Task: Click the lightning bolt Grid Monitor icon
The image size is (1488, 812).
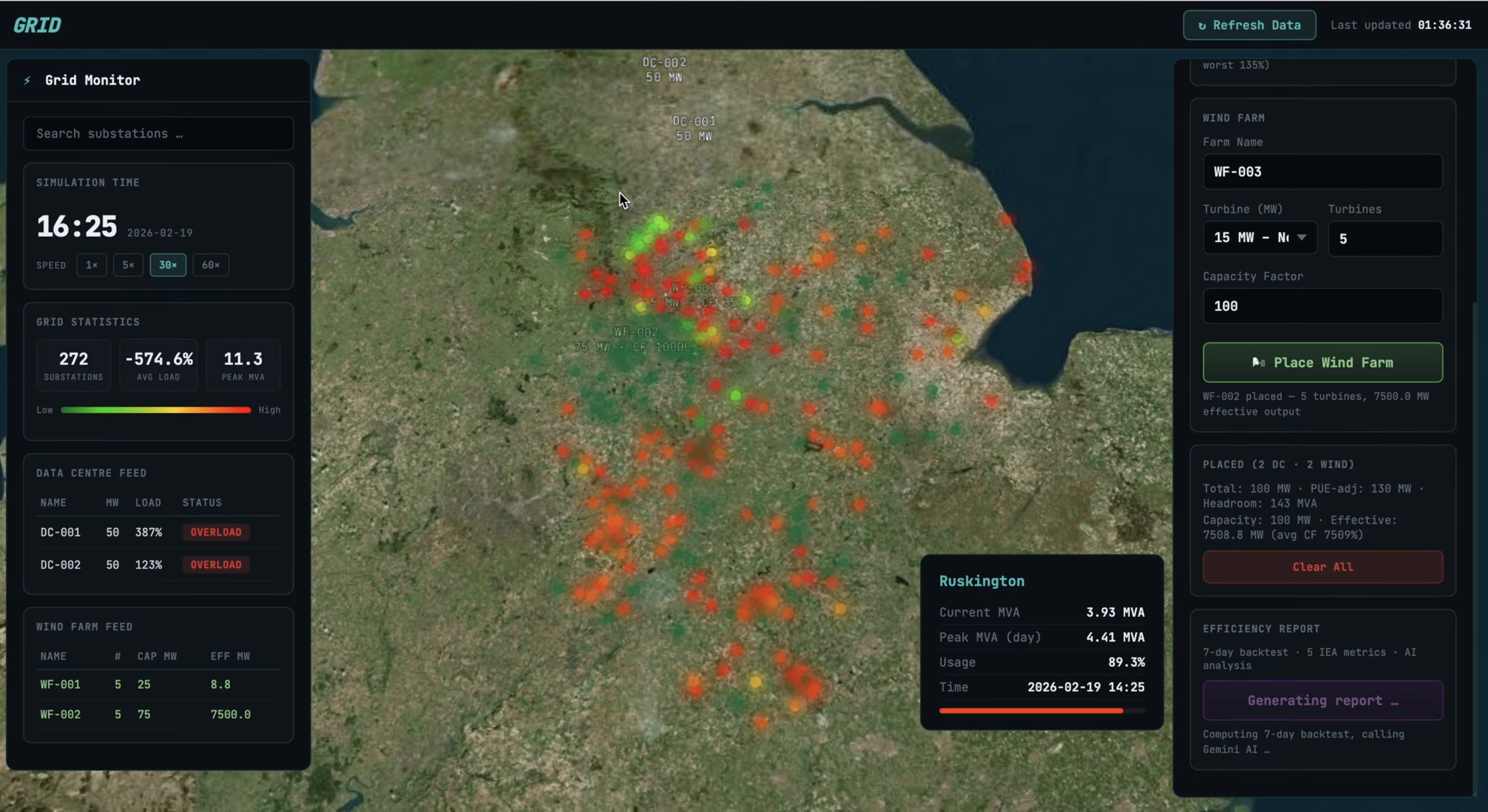Action: point(27,80)
